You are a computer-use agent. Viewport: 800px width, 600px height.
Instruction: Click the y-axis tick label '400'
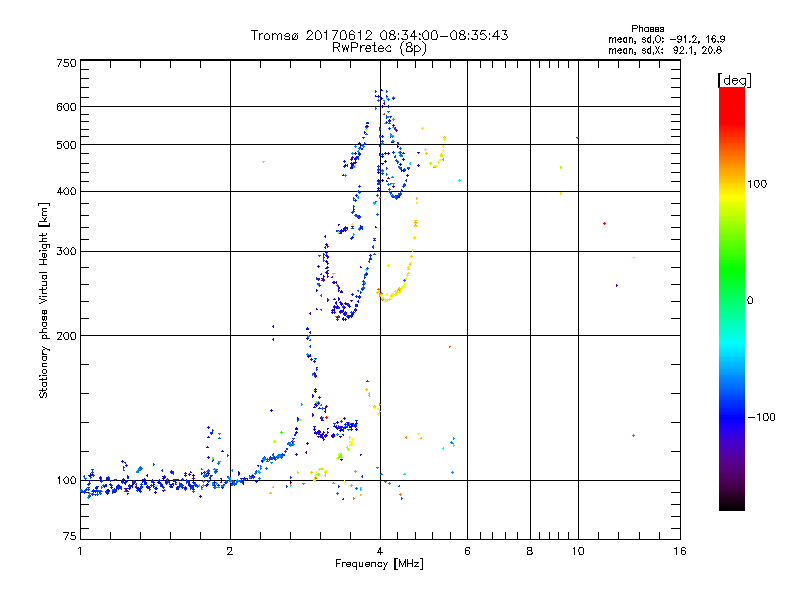pos(66,192)
